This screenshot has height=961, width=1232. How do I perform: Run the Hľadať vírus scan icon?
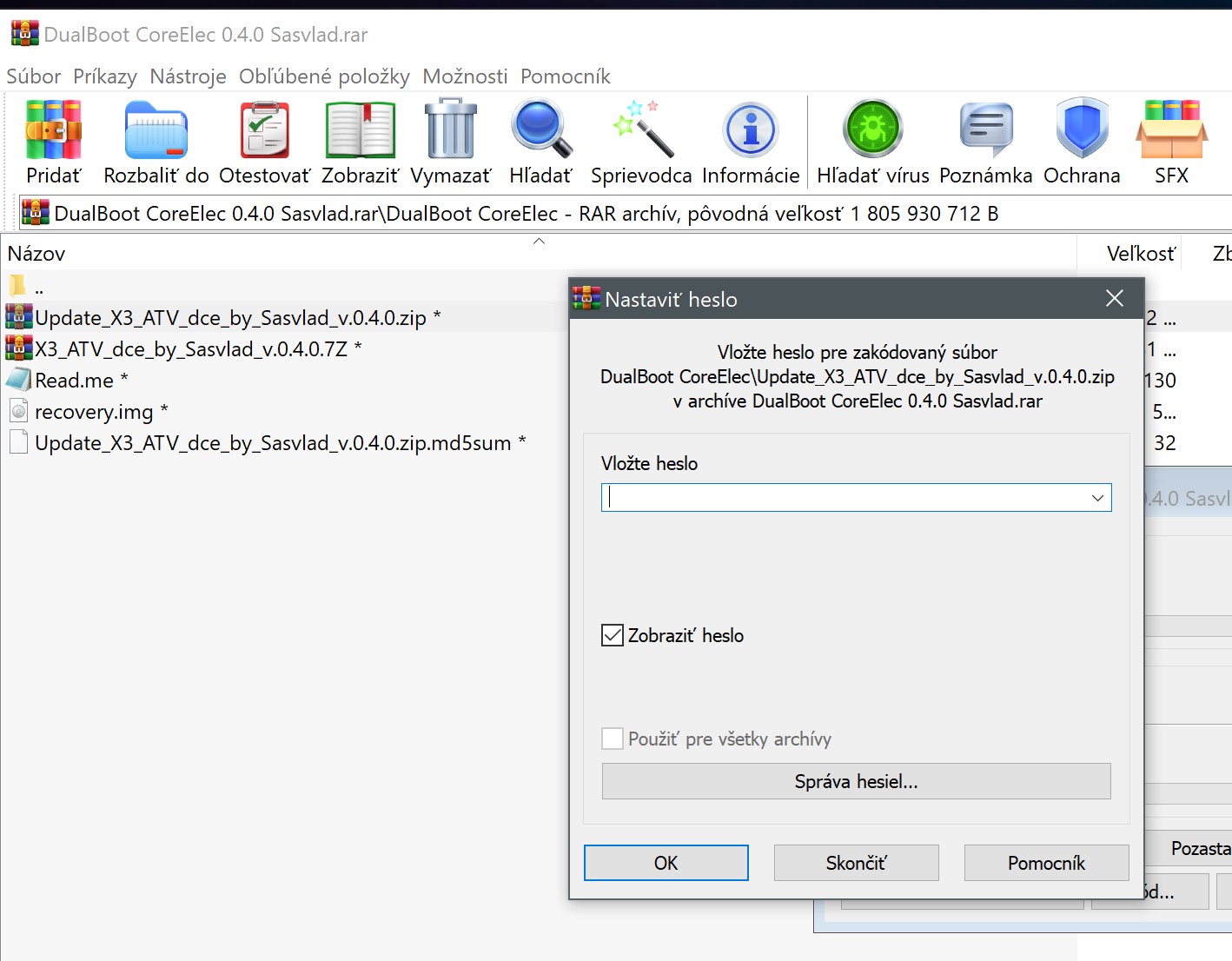click(872, 130)
